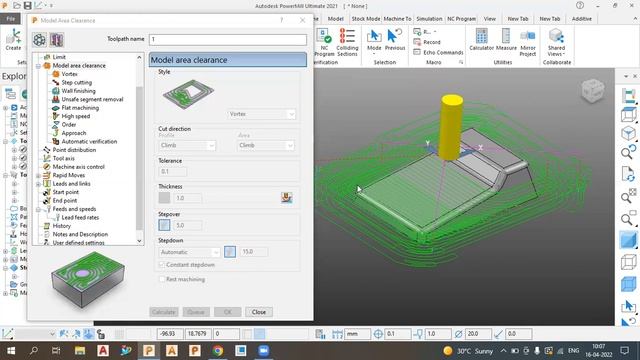
Task: Click the component thickness icon
Action: [287, 198]
